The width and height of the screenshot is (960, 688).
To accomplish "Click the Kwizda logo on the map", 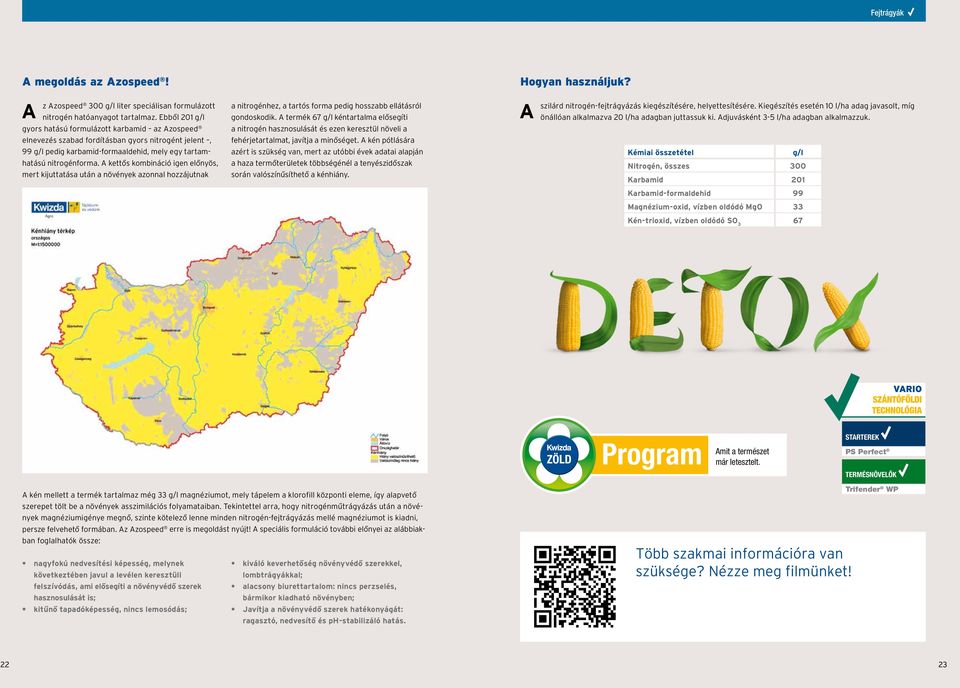I will (56, 208).
